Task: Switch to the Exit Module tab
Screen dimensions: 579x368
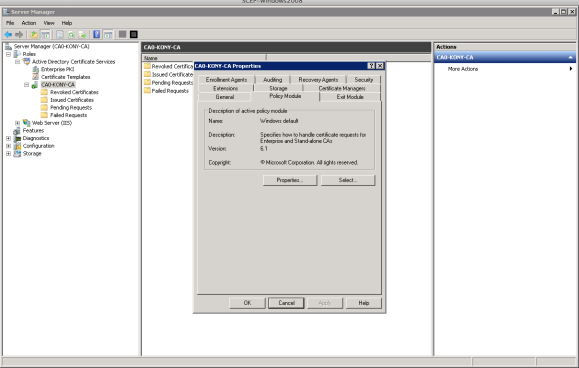Action: (x=350, y=97)
